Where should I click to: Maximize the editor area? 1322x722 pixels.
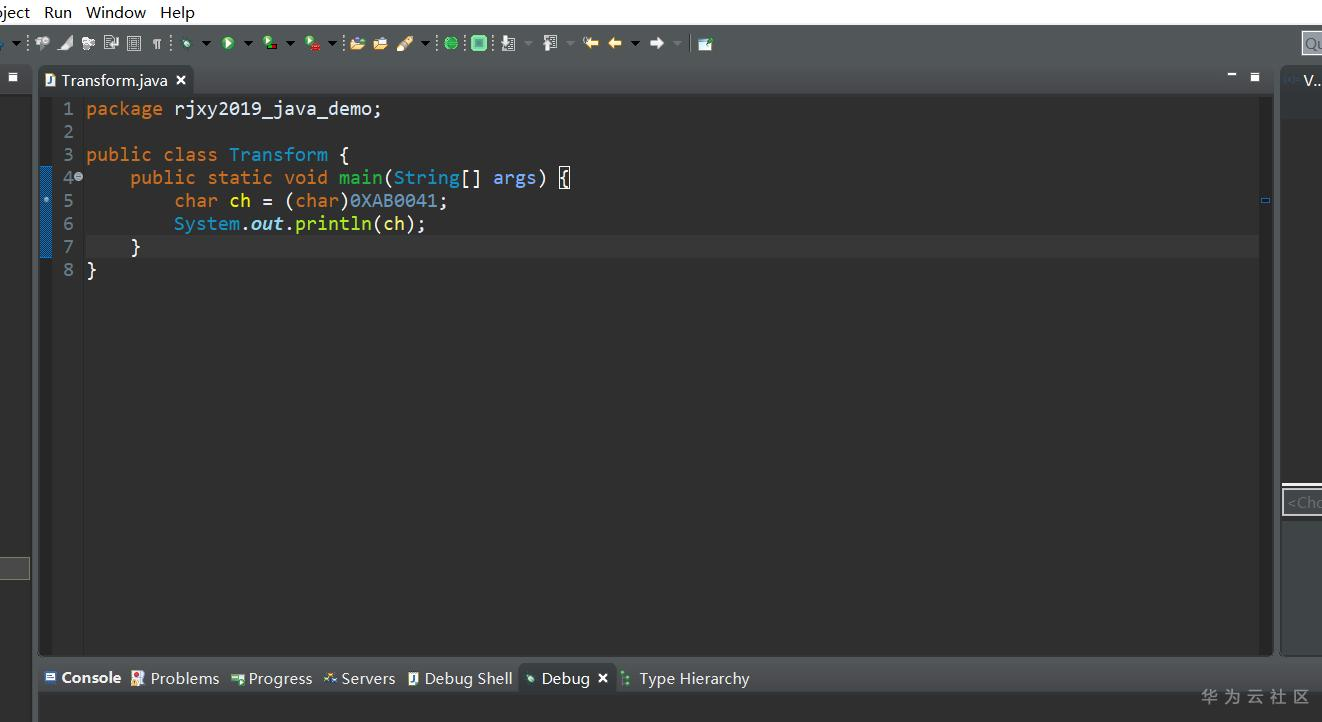[1255, 76]
